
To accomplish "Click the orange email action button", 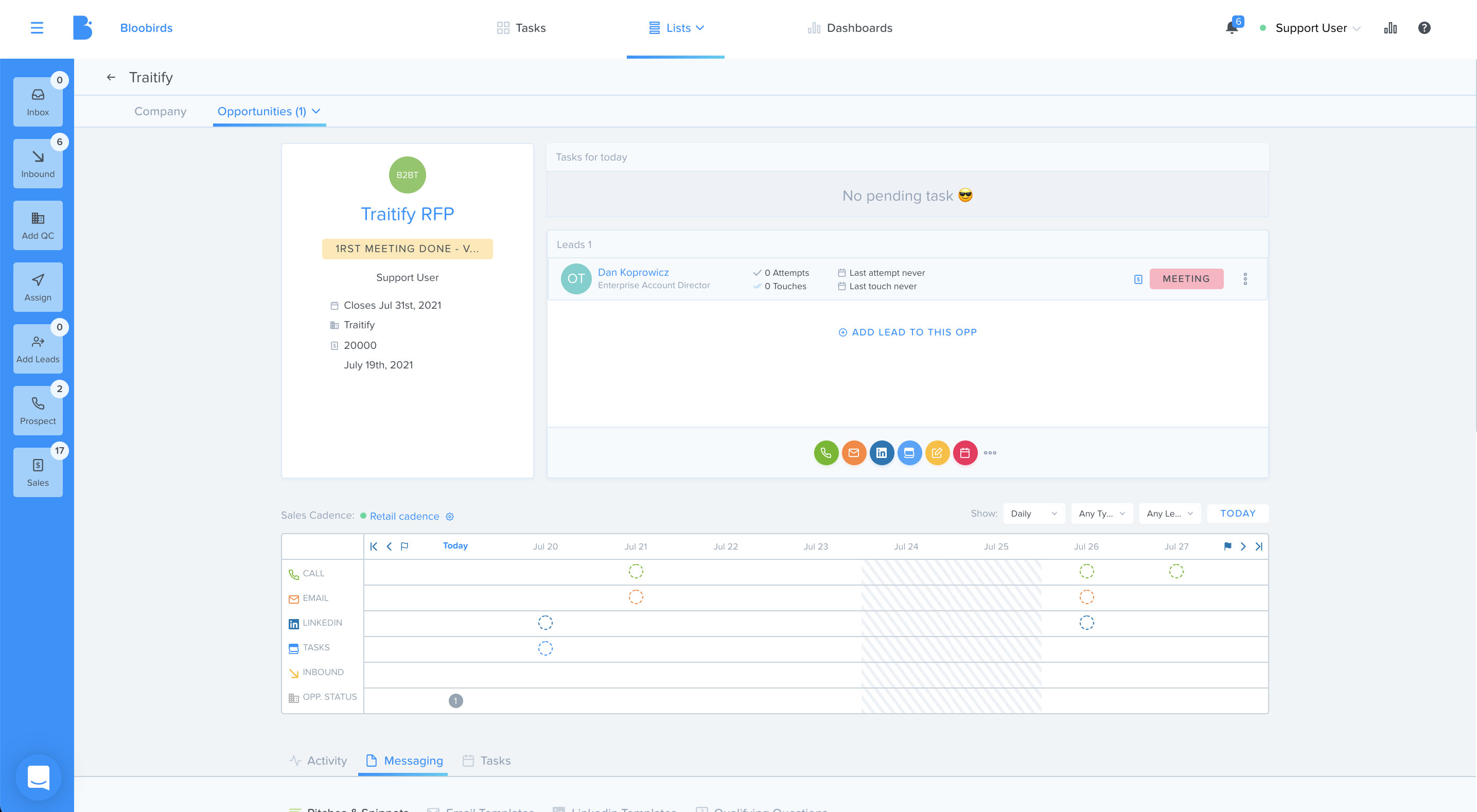I will [854, 453].
